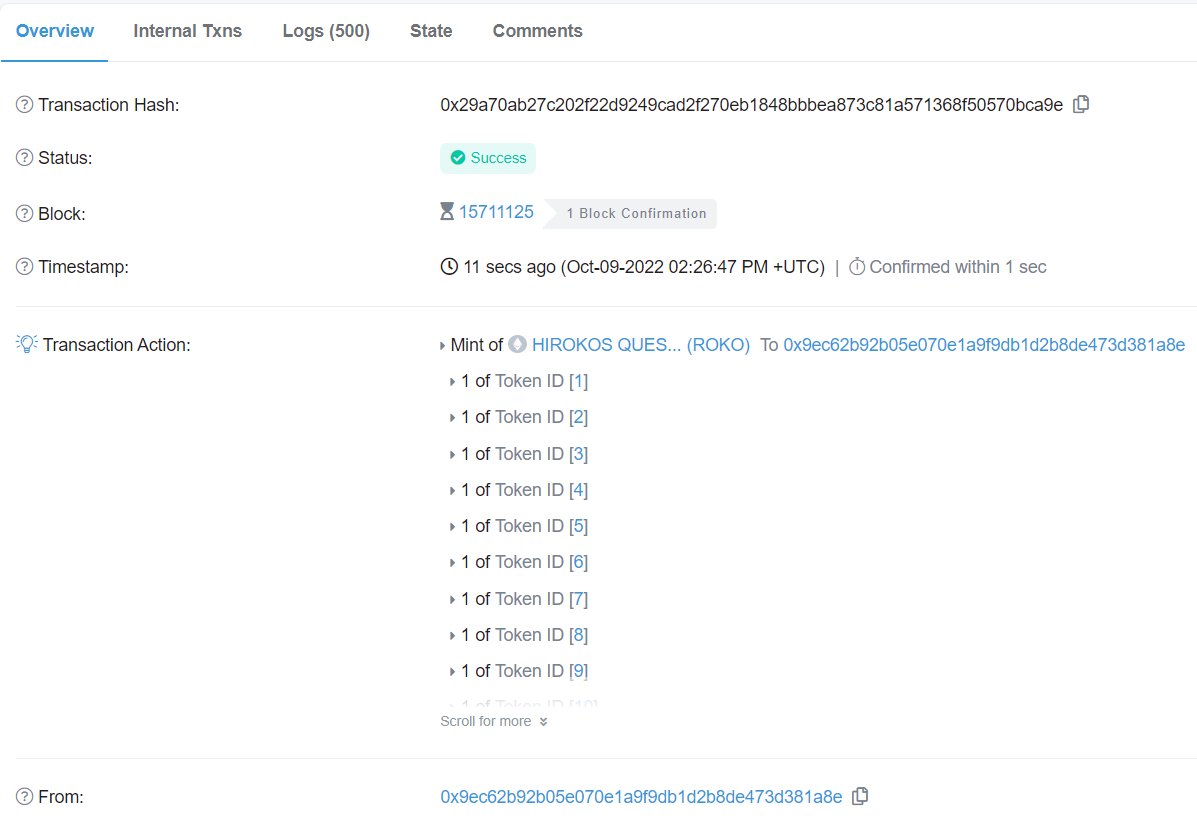The width and height of the screenshot is (1197, 820).
Task: Click arrow beside Token ID [2] row
Action: 453,418
